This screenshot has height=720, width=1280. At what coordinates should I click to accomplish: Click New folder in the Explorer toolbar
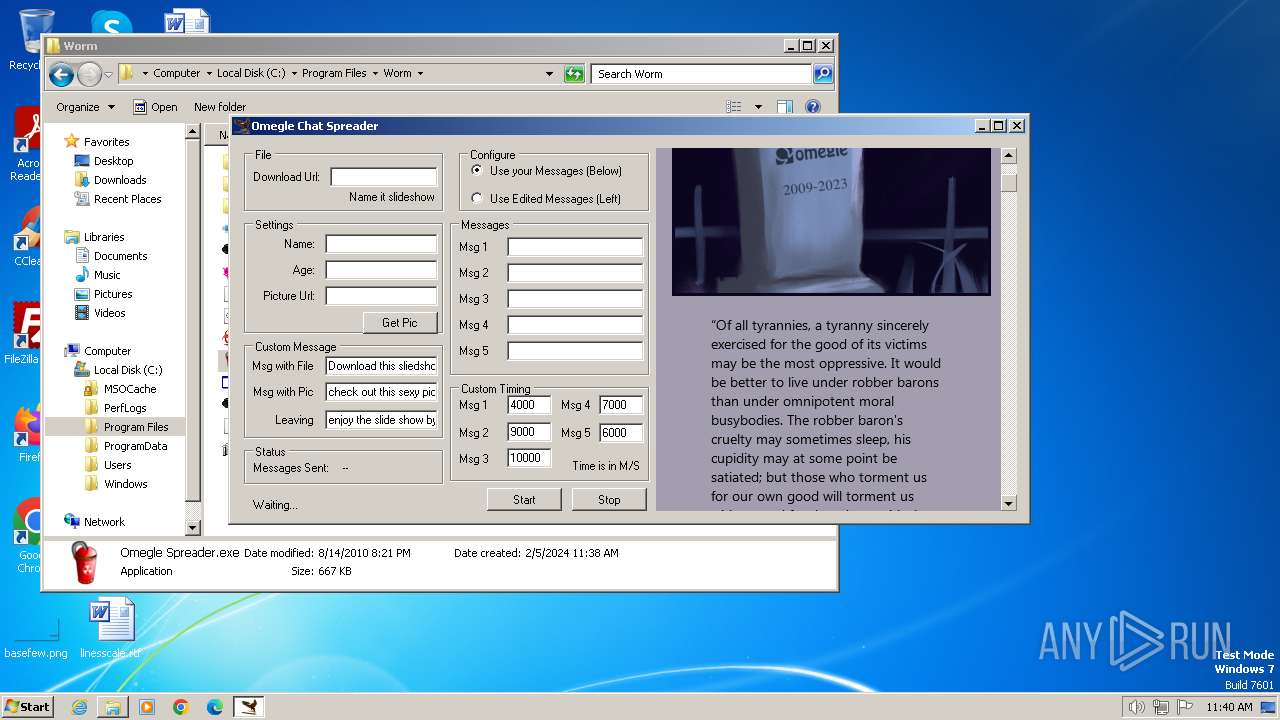(x=220, y=107)
